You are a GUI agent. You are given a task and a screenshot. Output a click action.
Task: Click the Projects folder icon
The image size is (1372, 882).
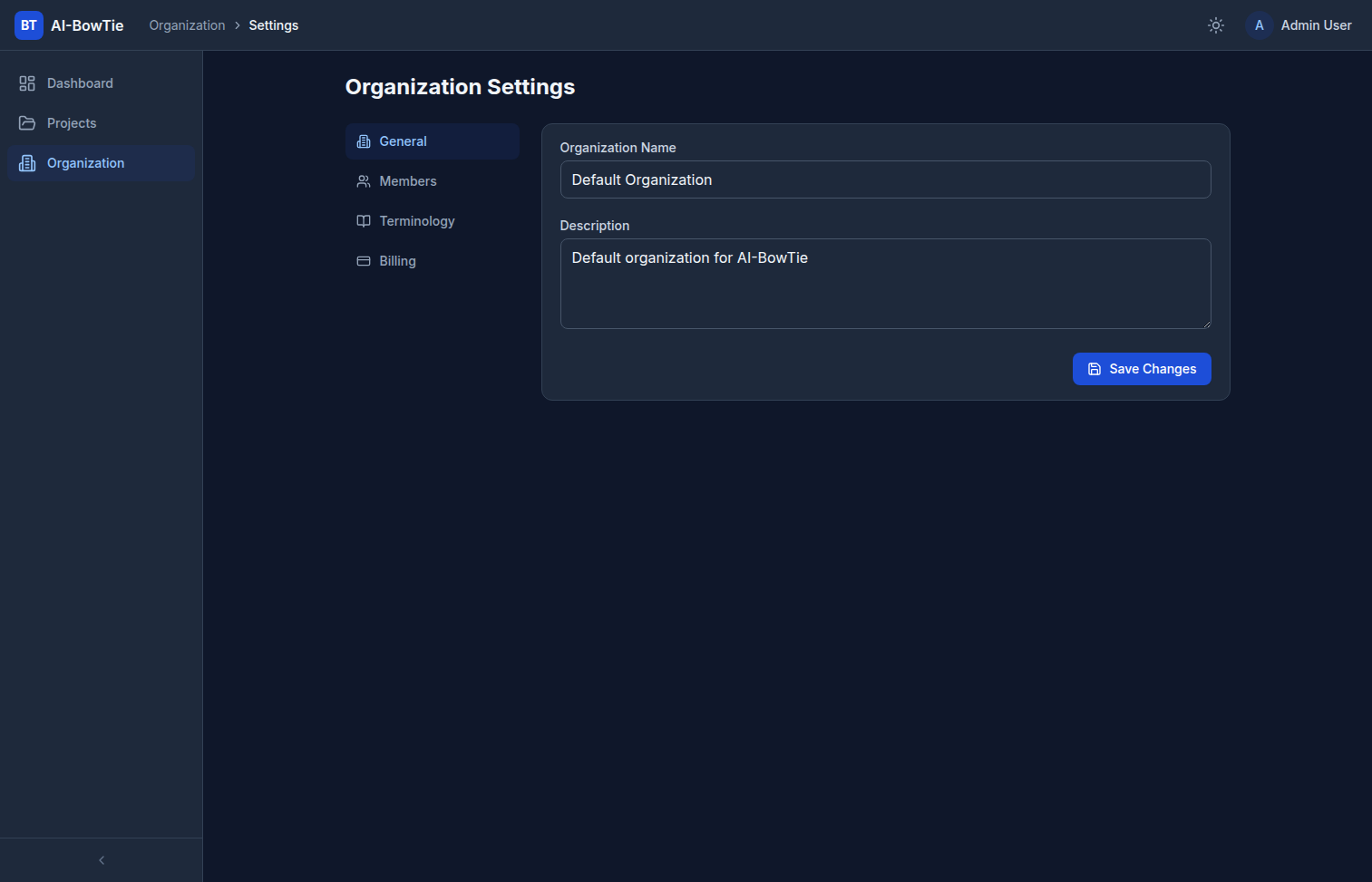pyautogui.click(x=27, y=123)
